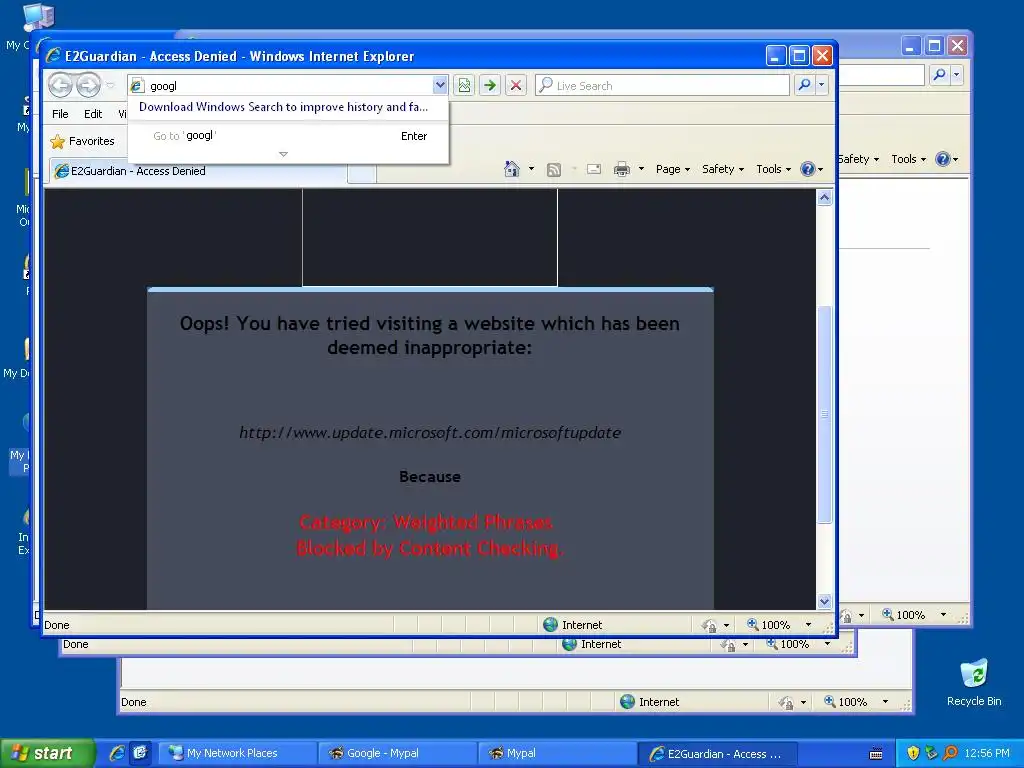Screen dimensions: 1024x768
Task: Click the Compatibility View broken-page icon
Action: pos(464,86)
